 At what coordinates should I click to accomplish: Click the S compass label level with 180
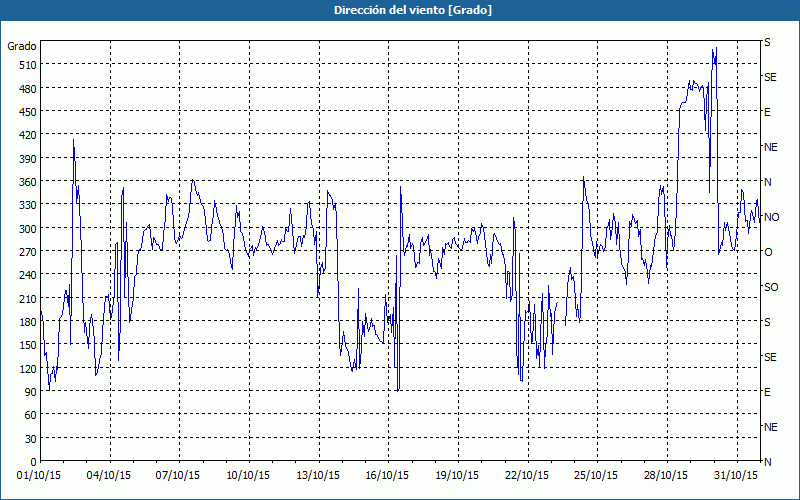tap(767, 322)
